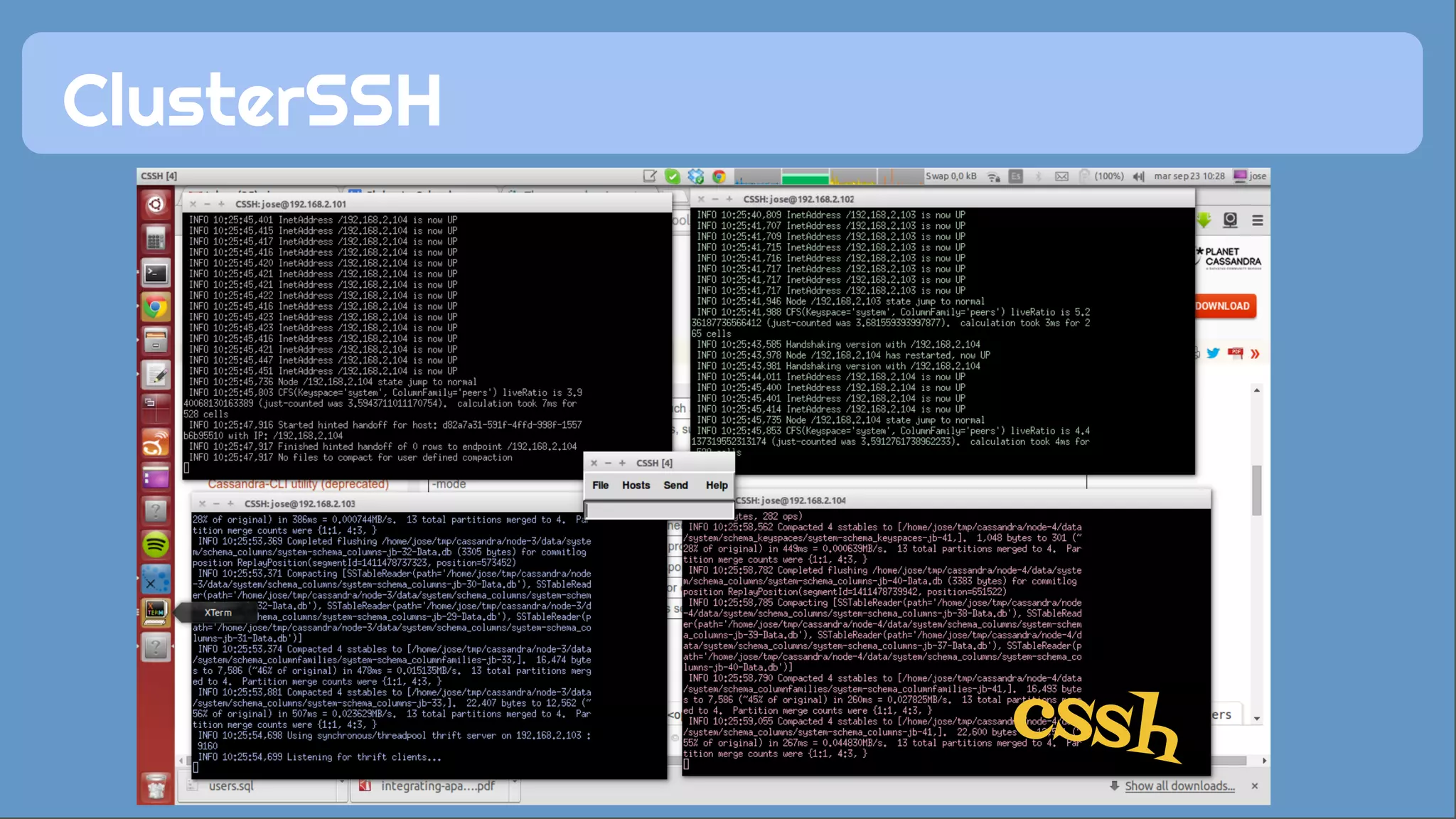Click Show all downloads link

1179,786
